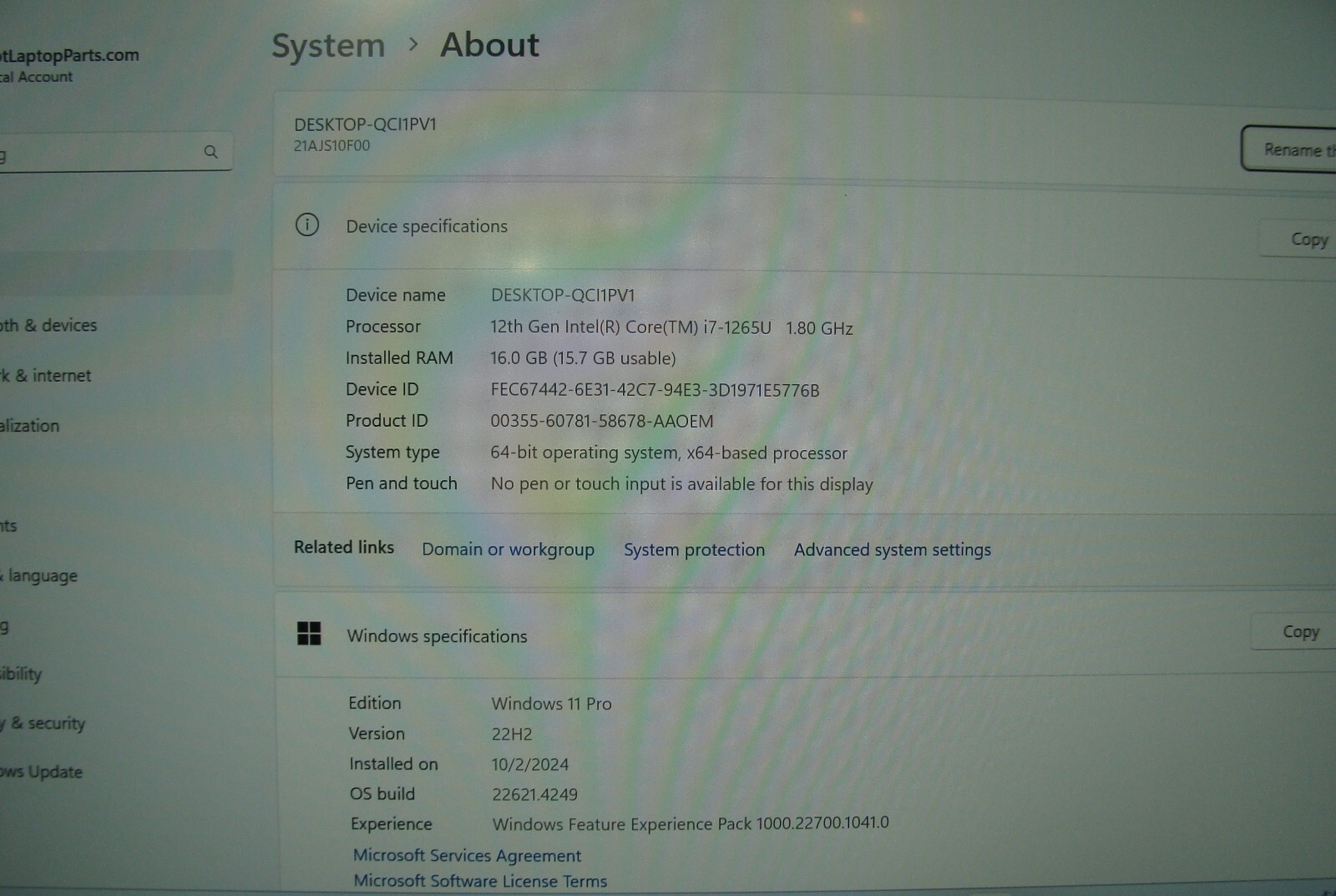Select the Pen and touch value text
Viewport: 1336px width, 896px height.
(681, 484)
